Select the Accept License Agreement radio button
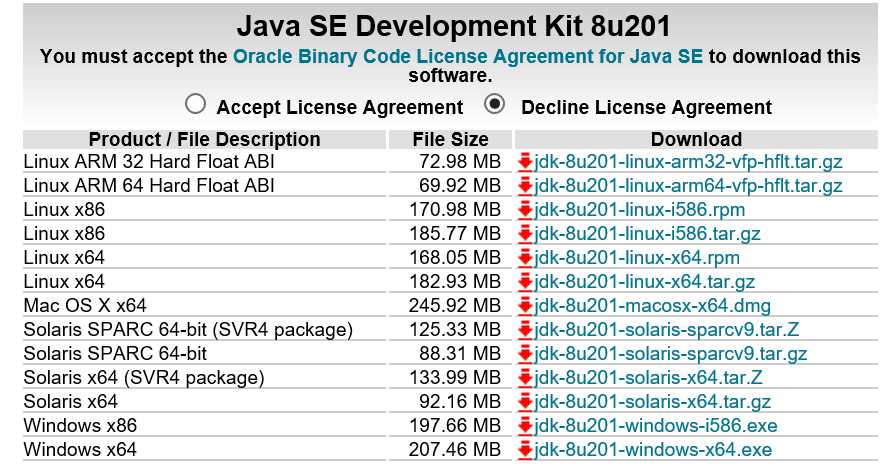Screen dimensions: 889x470 [x=195, y=104]
